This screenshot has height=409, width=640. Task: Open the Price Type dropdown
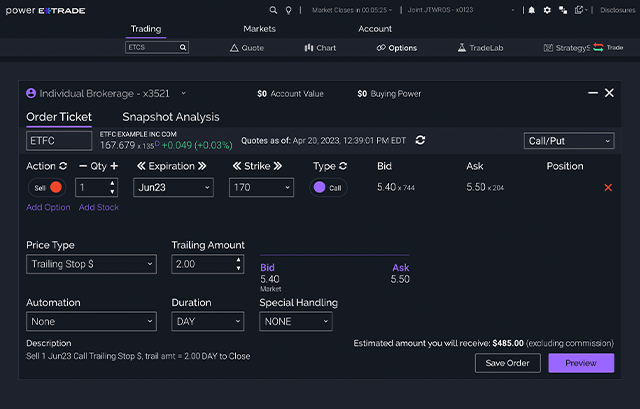click(91, 264)
